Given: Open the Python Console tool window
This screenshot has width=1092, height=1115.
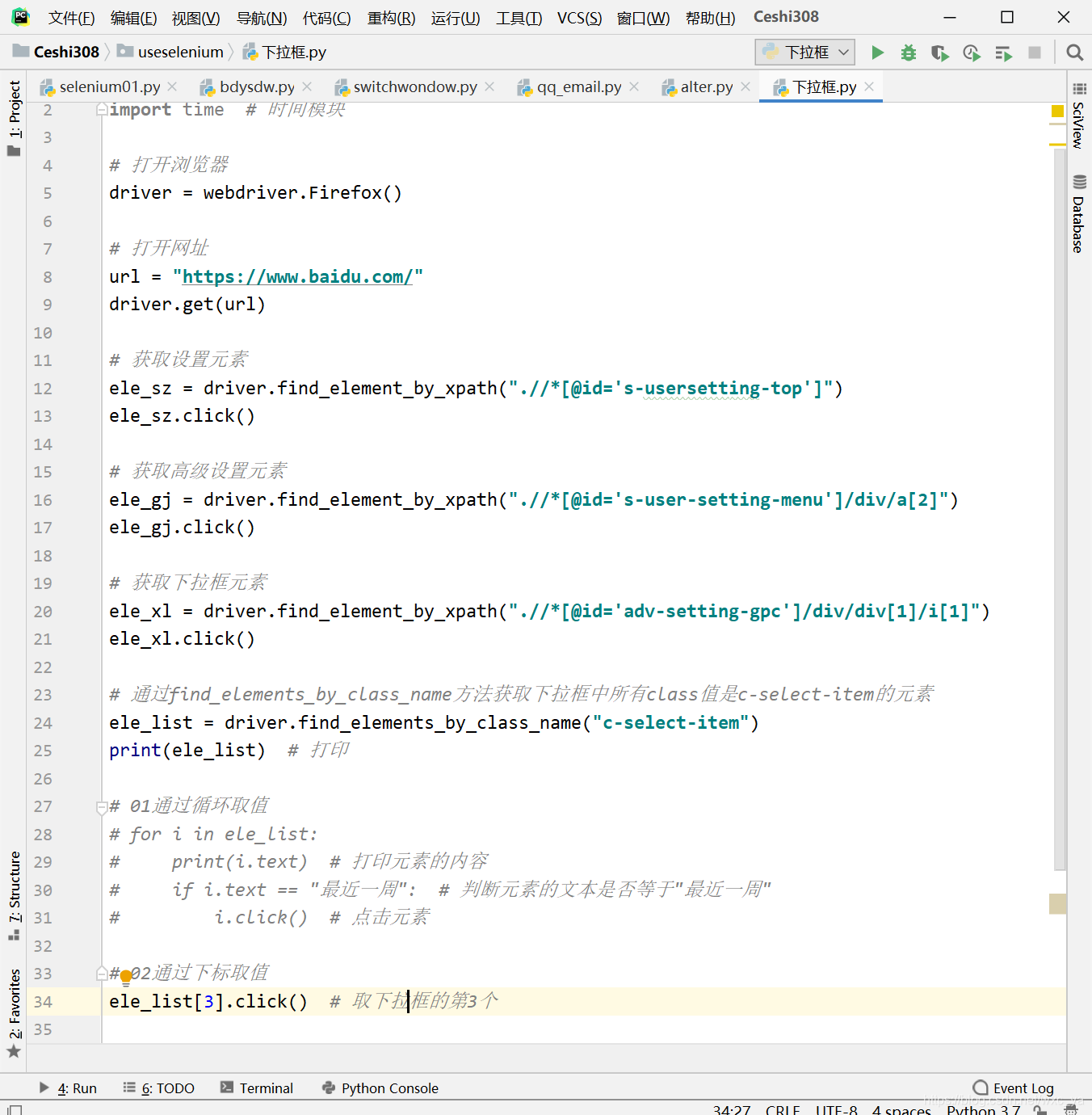Looking at the screenshot, I should (x=380, y=1088).
